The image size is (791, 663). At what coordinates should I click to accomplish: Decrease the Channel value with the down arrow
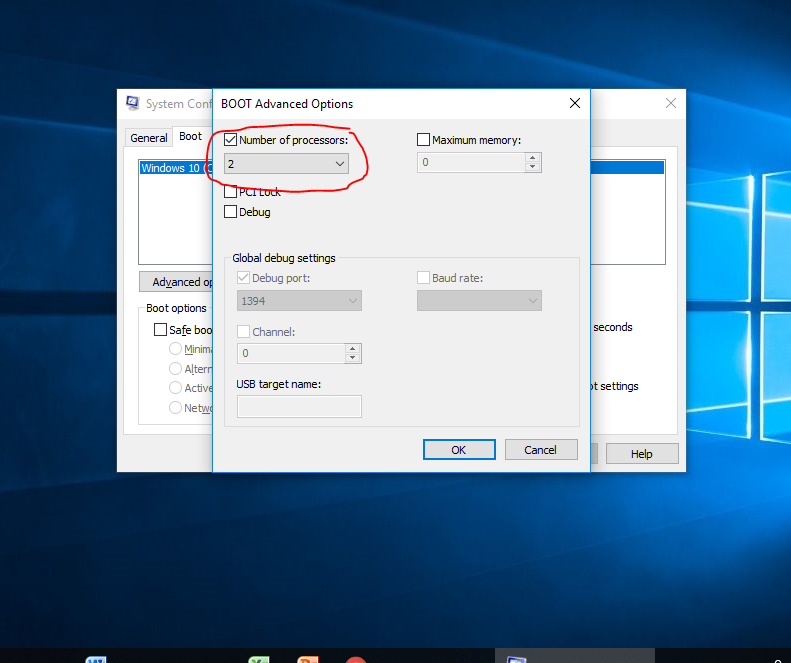click(x=353, y=358)
